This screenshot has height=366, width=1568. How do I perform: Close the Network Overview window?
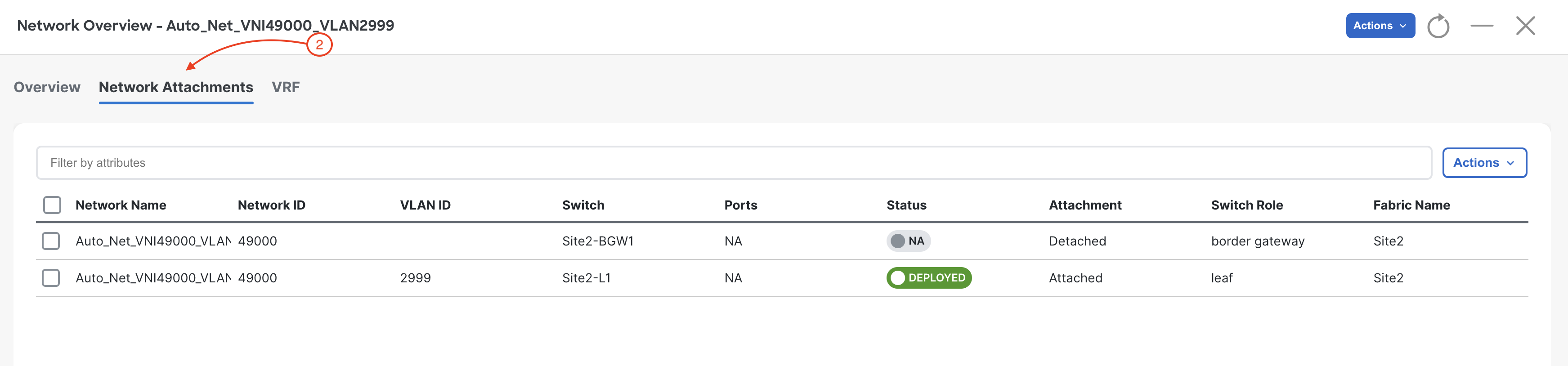coord(1525,26)
